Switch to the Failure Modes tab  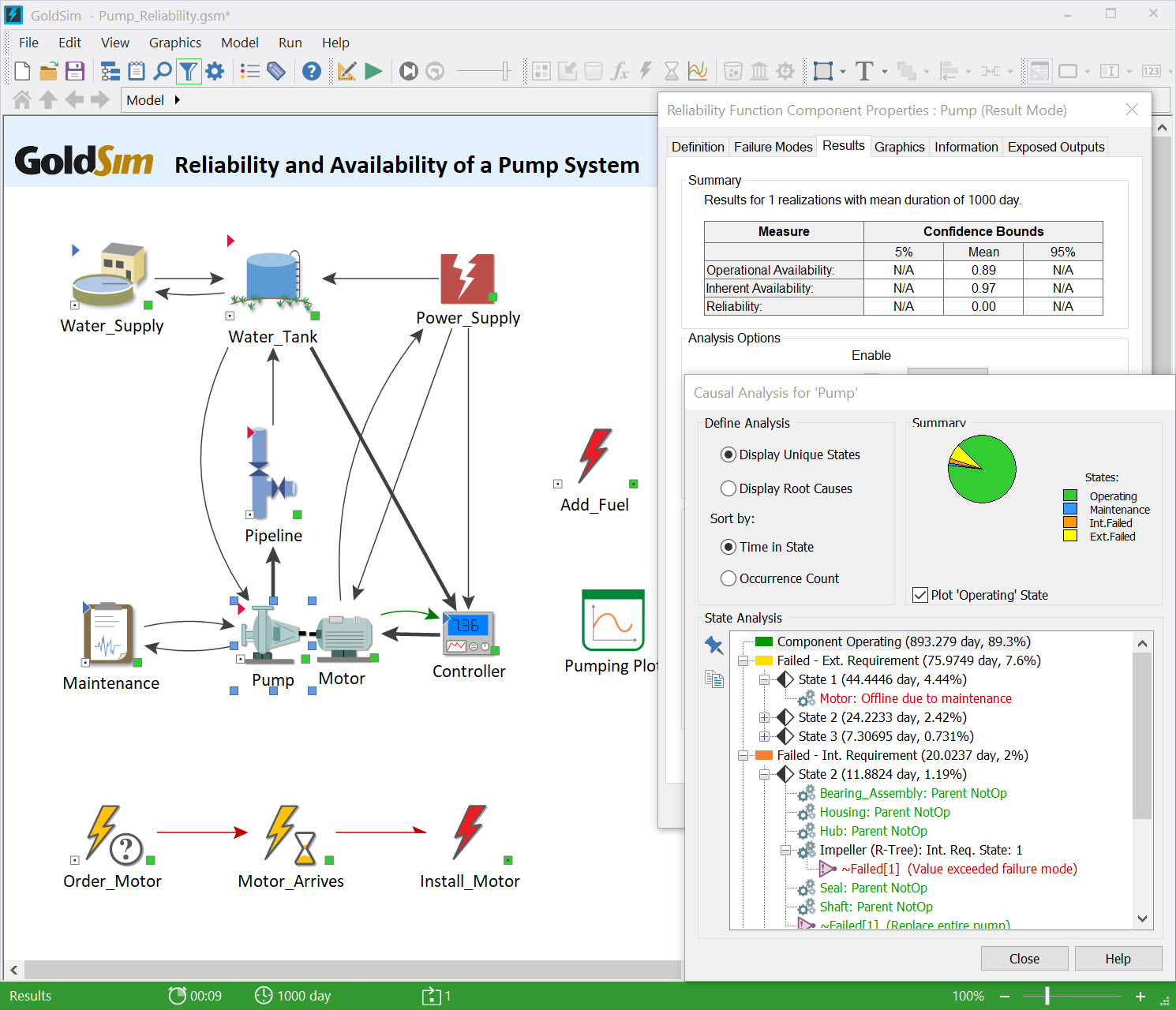773,147
